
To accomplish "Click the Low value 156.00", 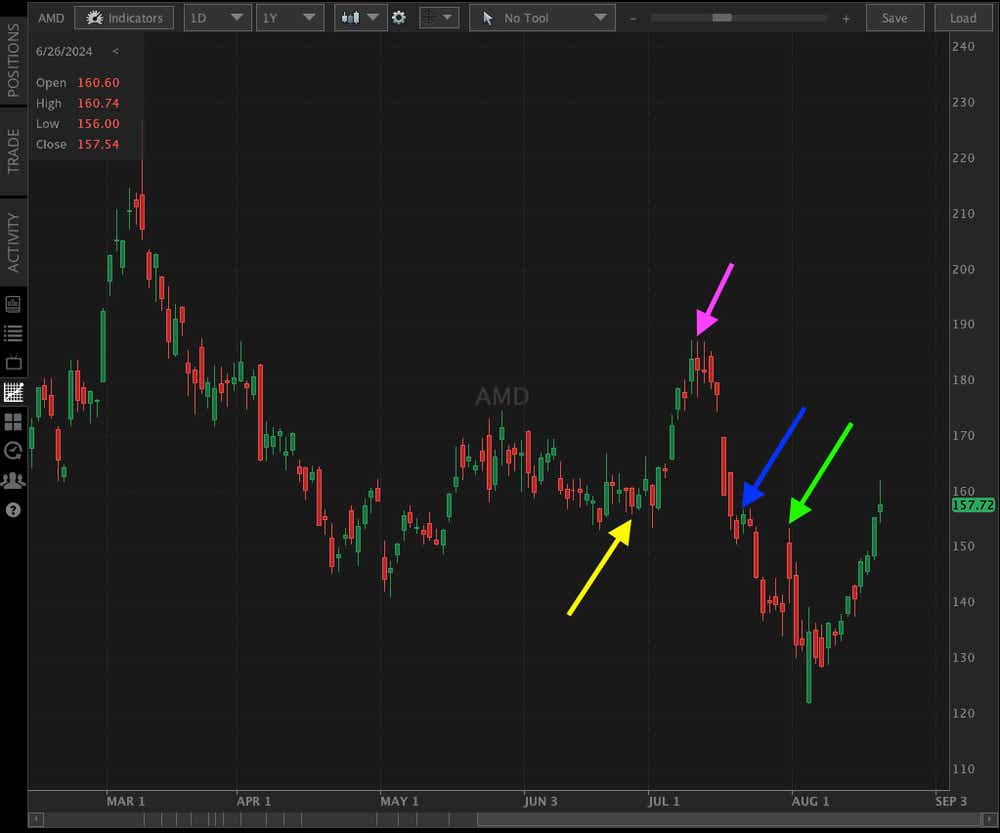I will click(98, 123).
